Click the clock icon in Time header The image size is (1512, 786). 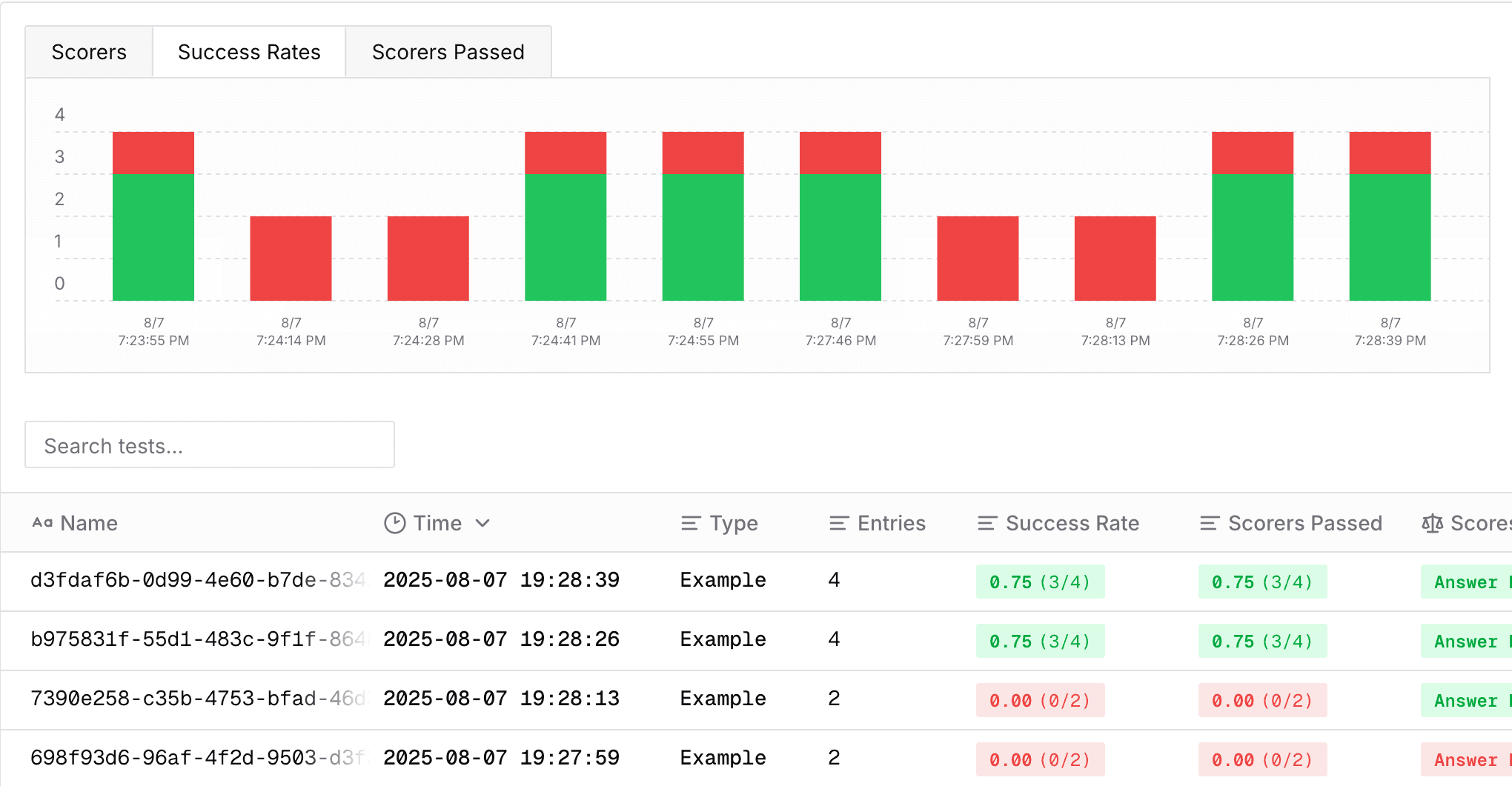point(394,523)
